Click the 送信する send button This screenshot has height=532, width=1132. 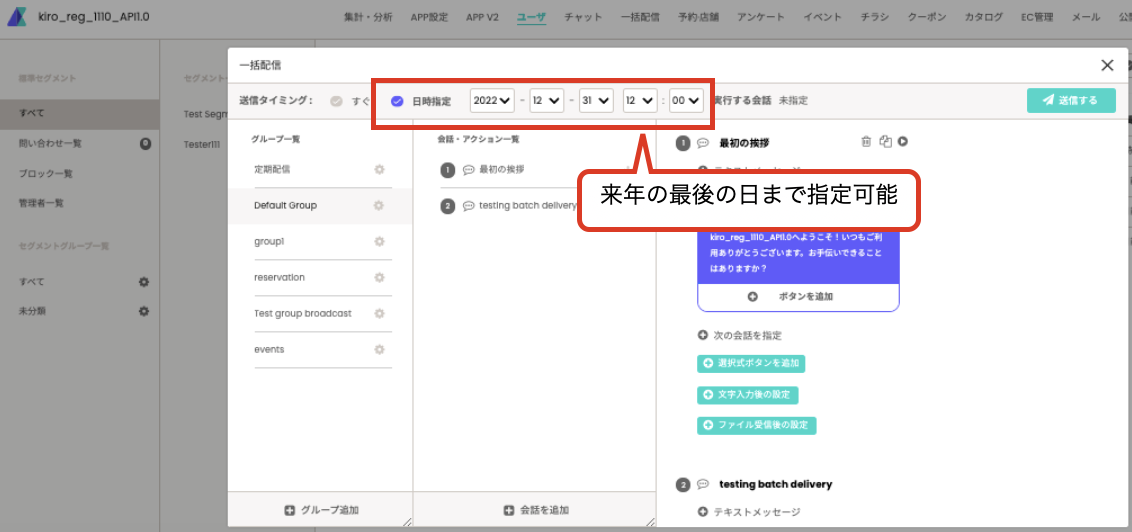point(1071,101)
